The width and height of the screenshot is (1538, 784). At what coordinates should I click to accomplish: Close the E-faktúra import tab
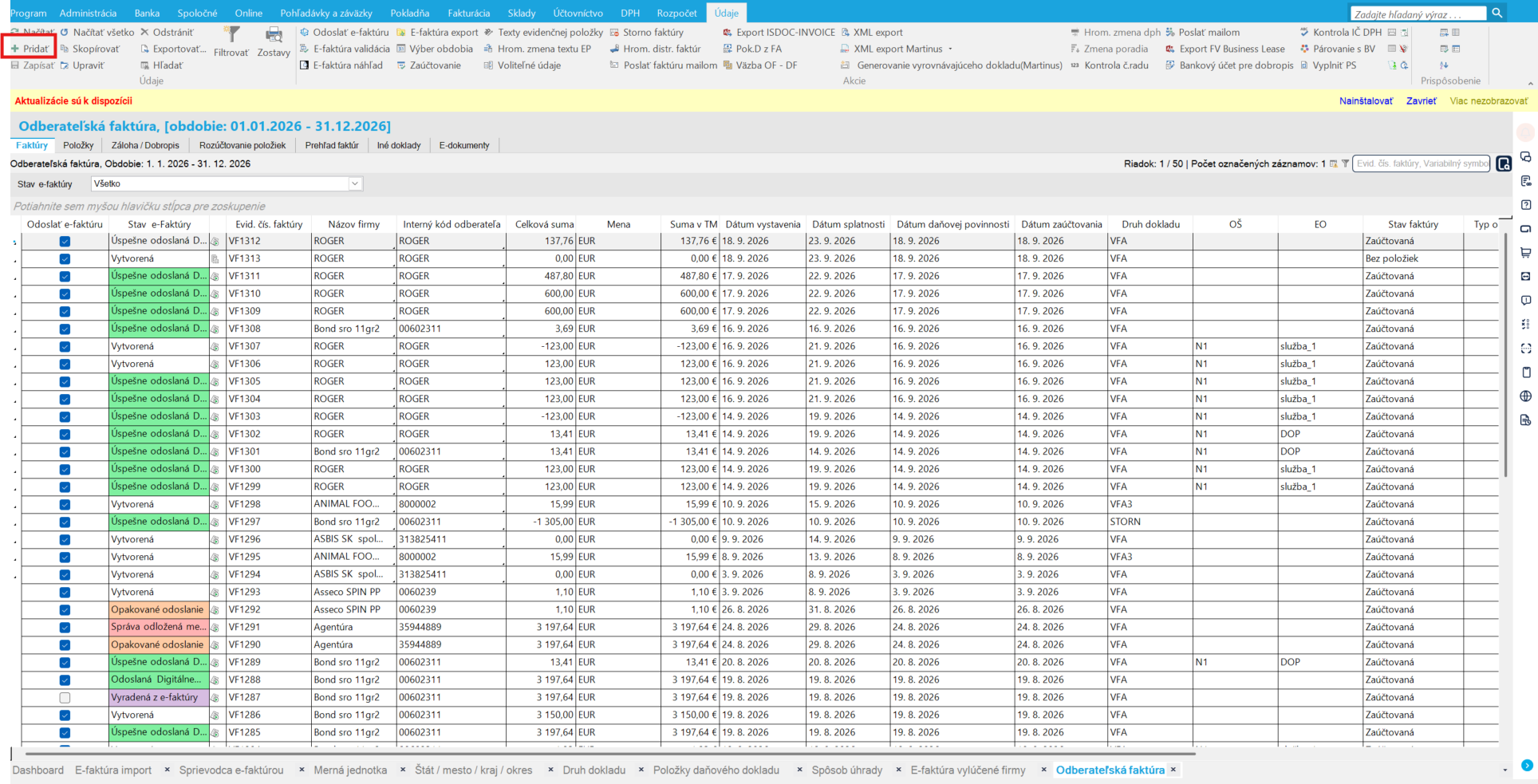click(x=167, y=770)
